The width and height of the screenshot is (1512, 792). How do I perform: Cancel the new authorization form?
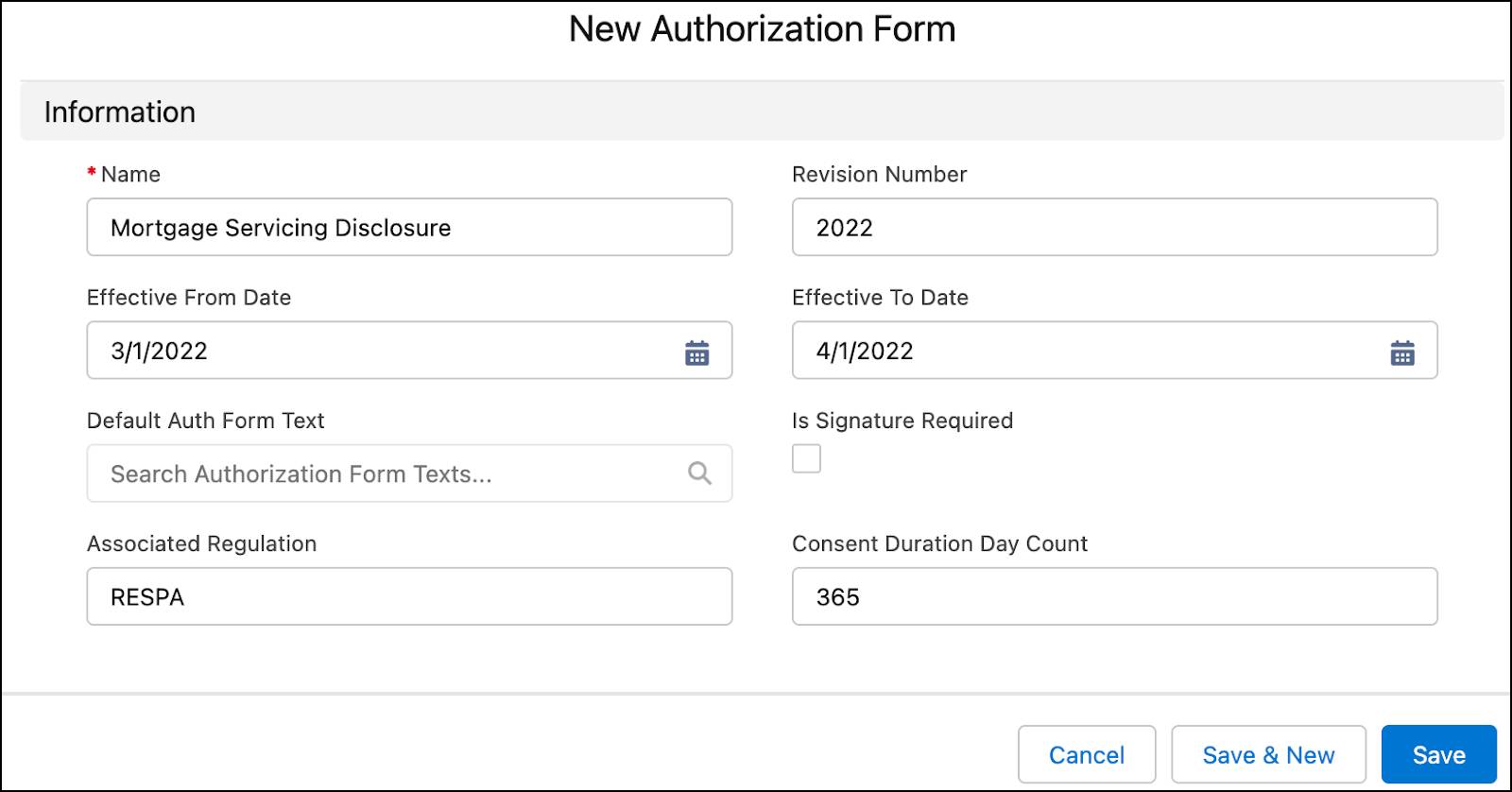coord(1087,754)
